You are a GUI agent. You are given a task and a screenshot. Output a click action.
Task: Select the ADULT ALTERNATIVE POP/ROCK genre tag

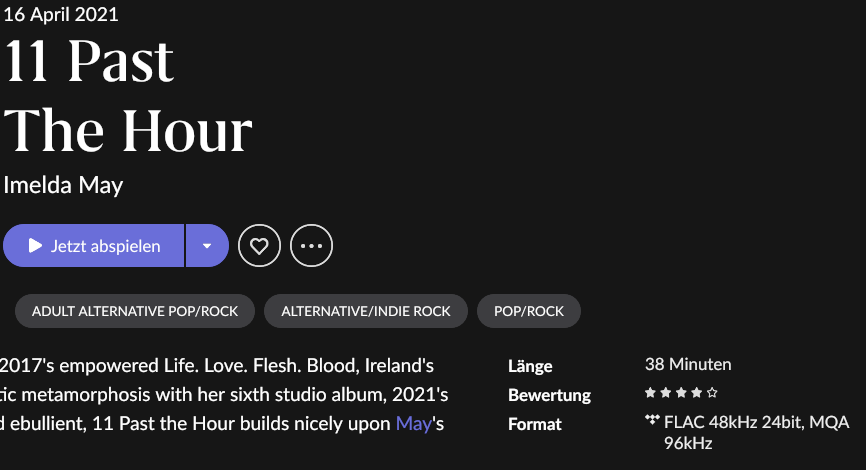(x=135, y=311)
